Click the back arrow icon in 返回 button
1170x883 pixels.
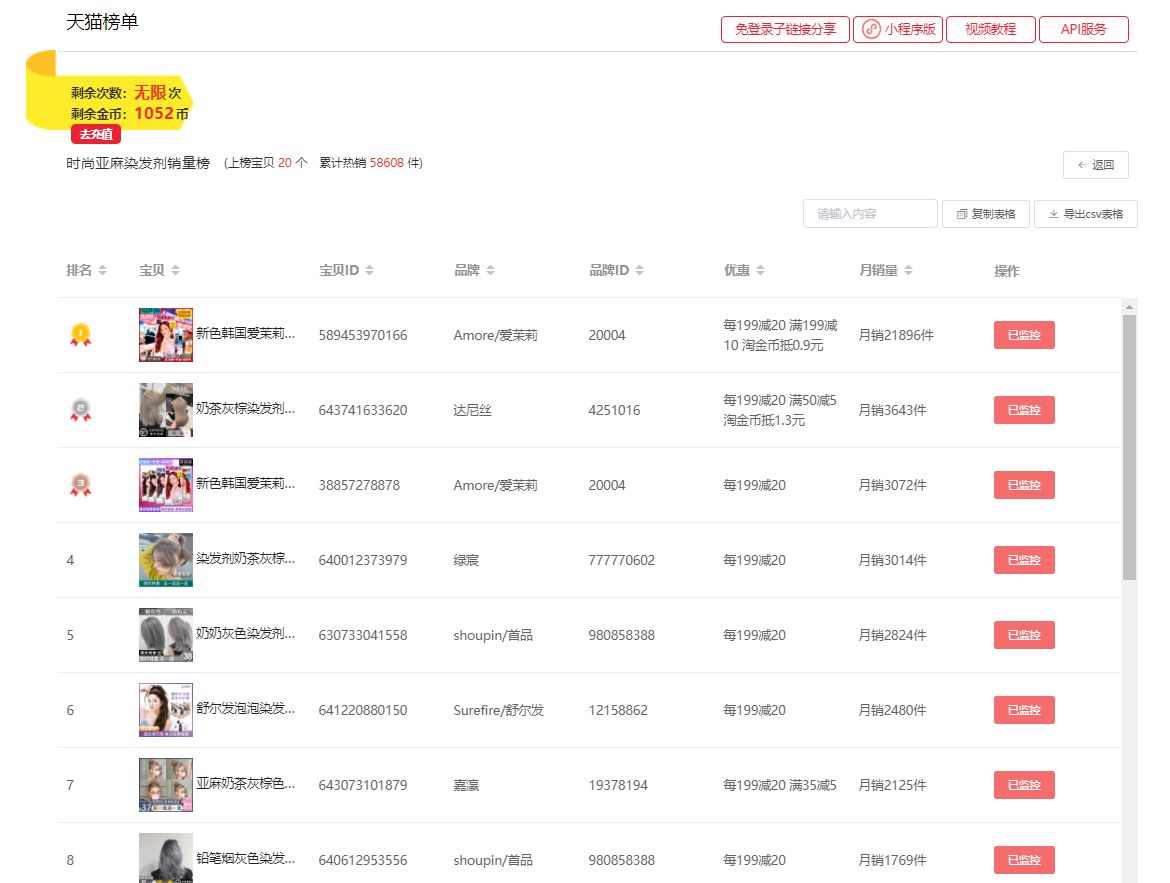pos(1082,164)
